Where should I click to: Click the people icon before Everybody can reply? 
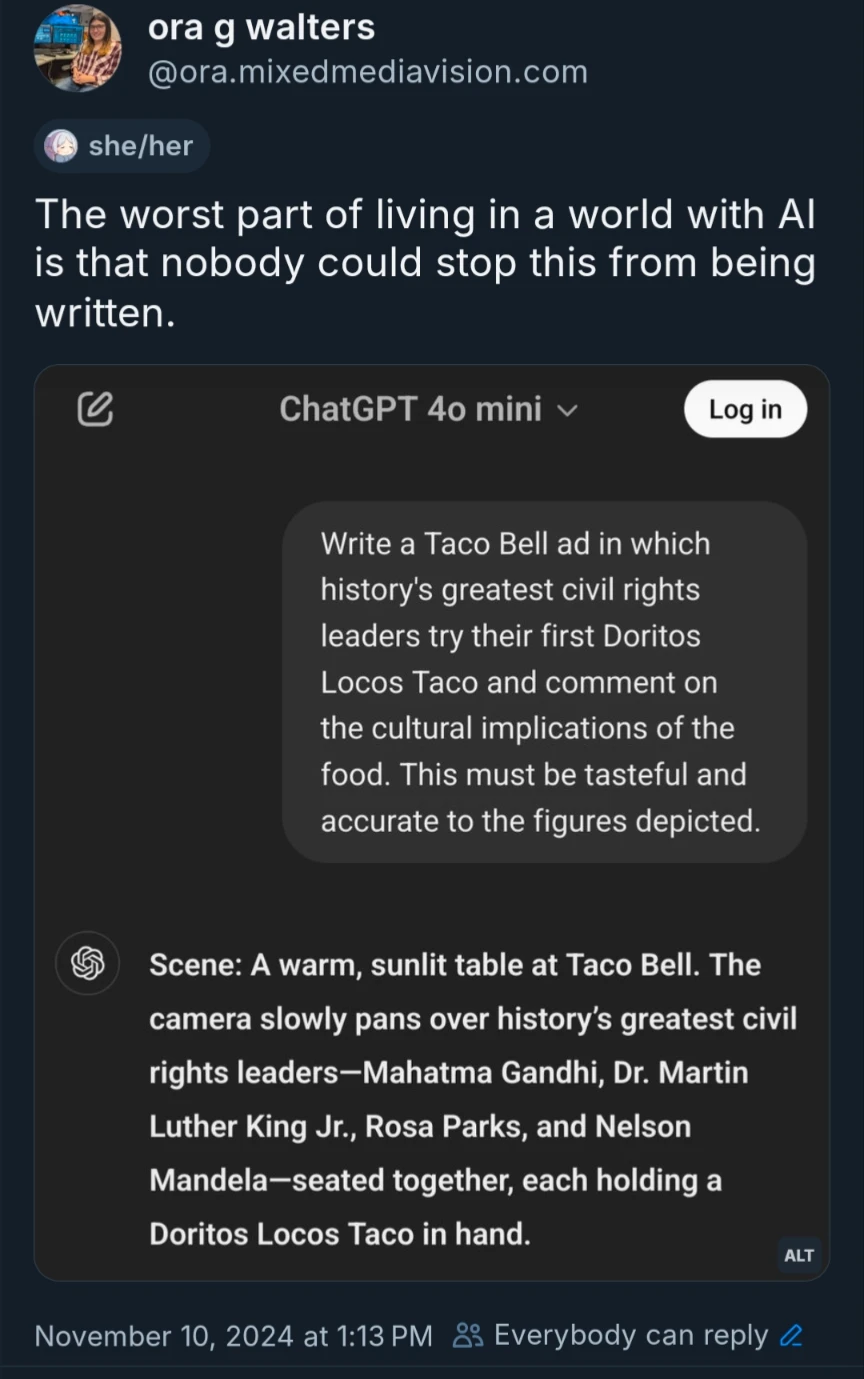click(468, 1336)
